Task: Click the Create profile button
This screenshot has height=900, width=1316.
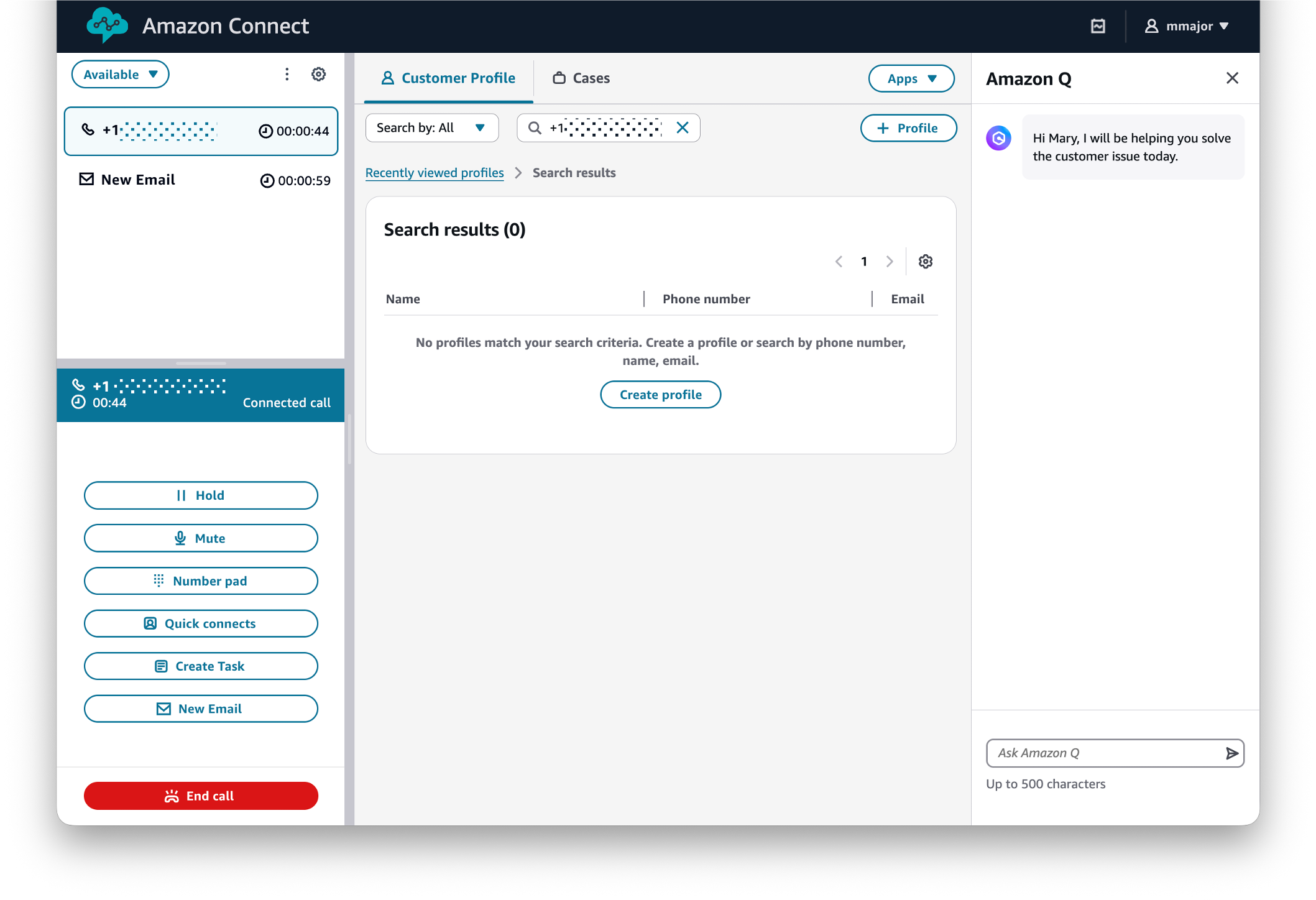Action: pyautogui.click(x=660, y=394)
